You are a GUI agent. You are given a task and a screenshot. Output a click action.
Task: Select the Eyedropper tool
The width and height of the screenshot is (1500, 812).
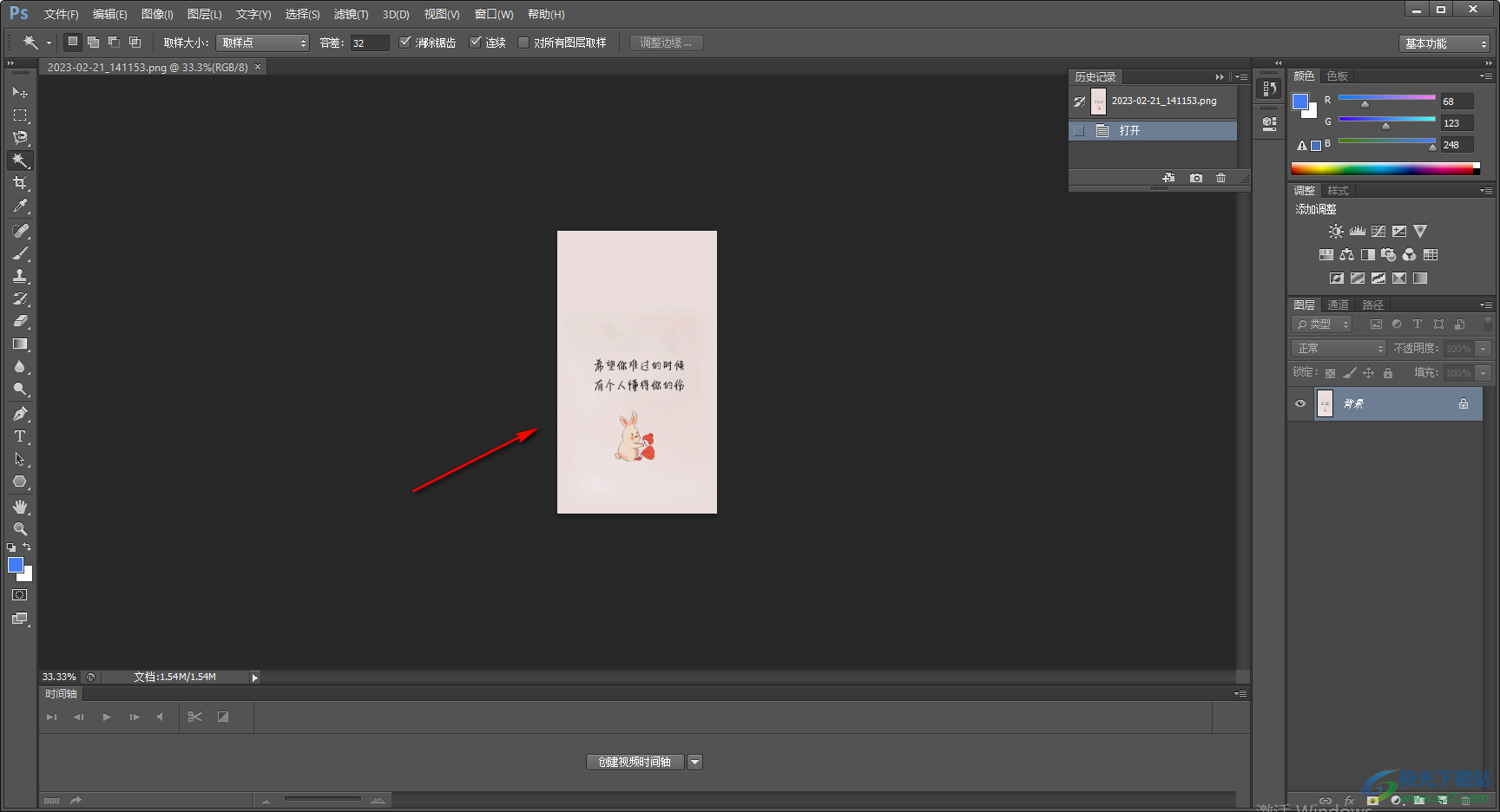pyautogui.click(x=20, y=206)
